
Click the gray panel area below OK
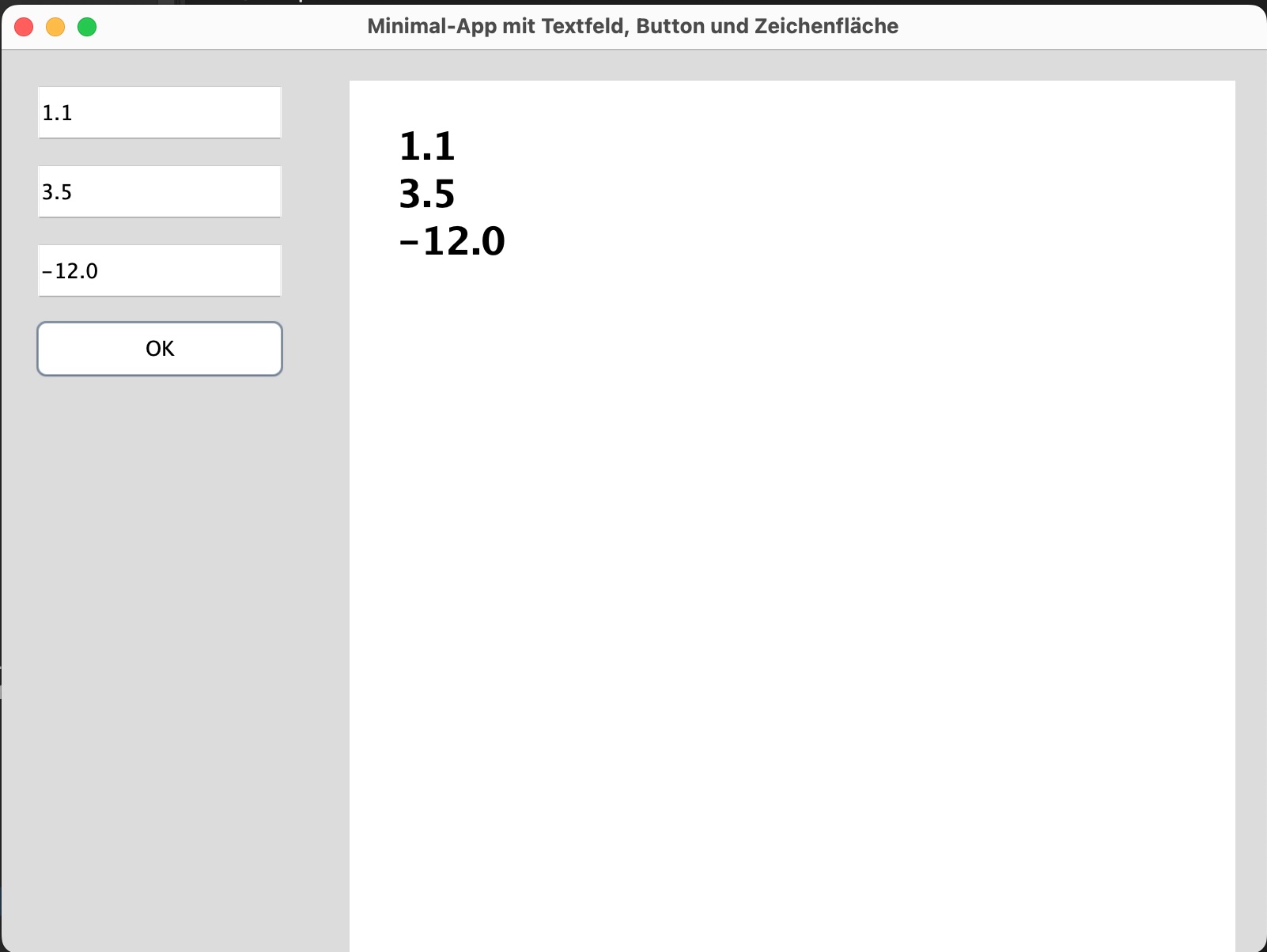coord(159,633)
